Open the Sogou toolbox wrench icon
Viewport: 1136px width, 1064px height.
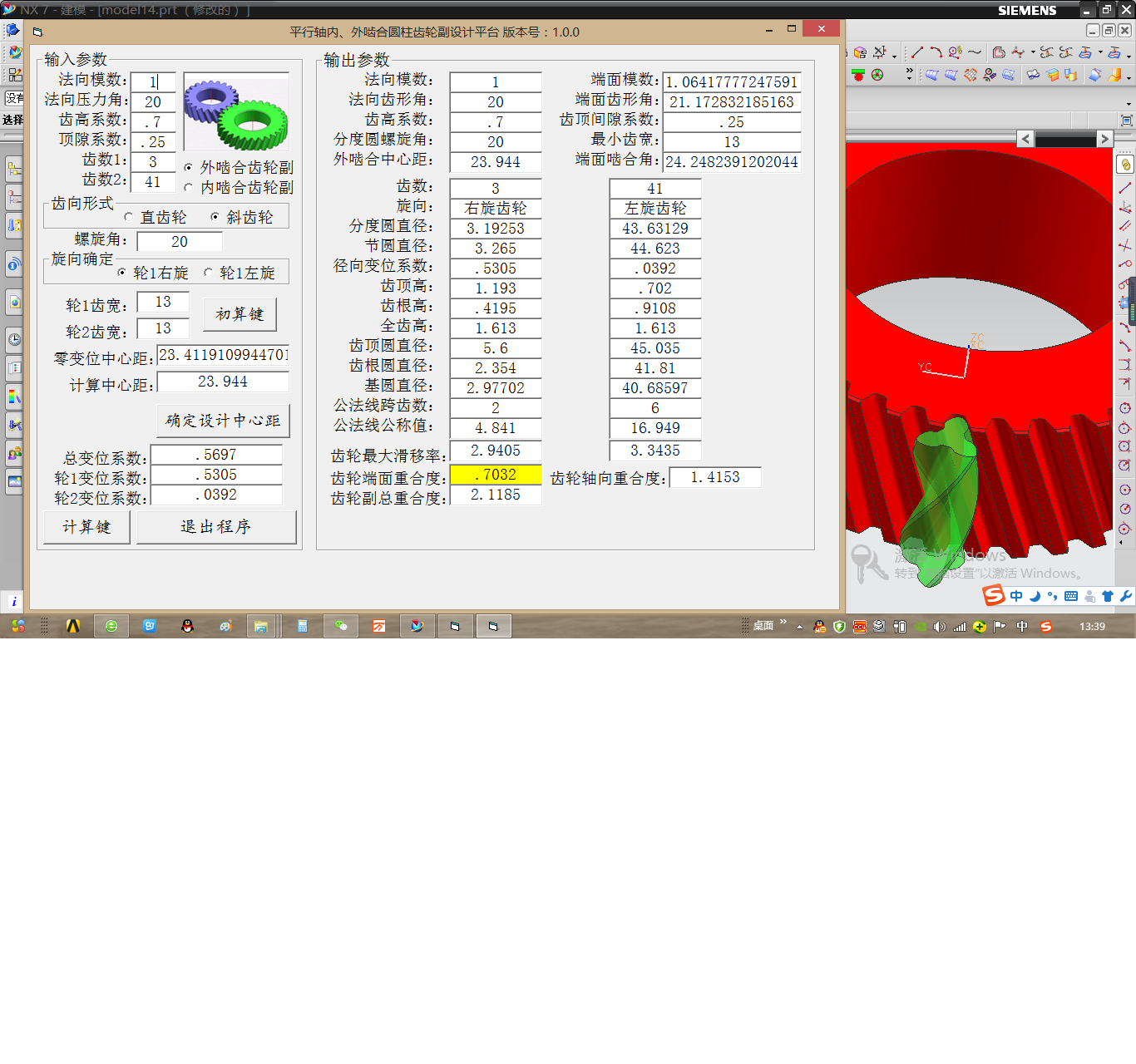pyautogui.click(x=1126, y=596)
